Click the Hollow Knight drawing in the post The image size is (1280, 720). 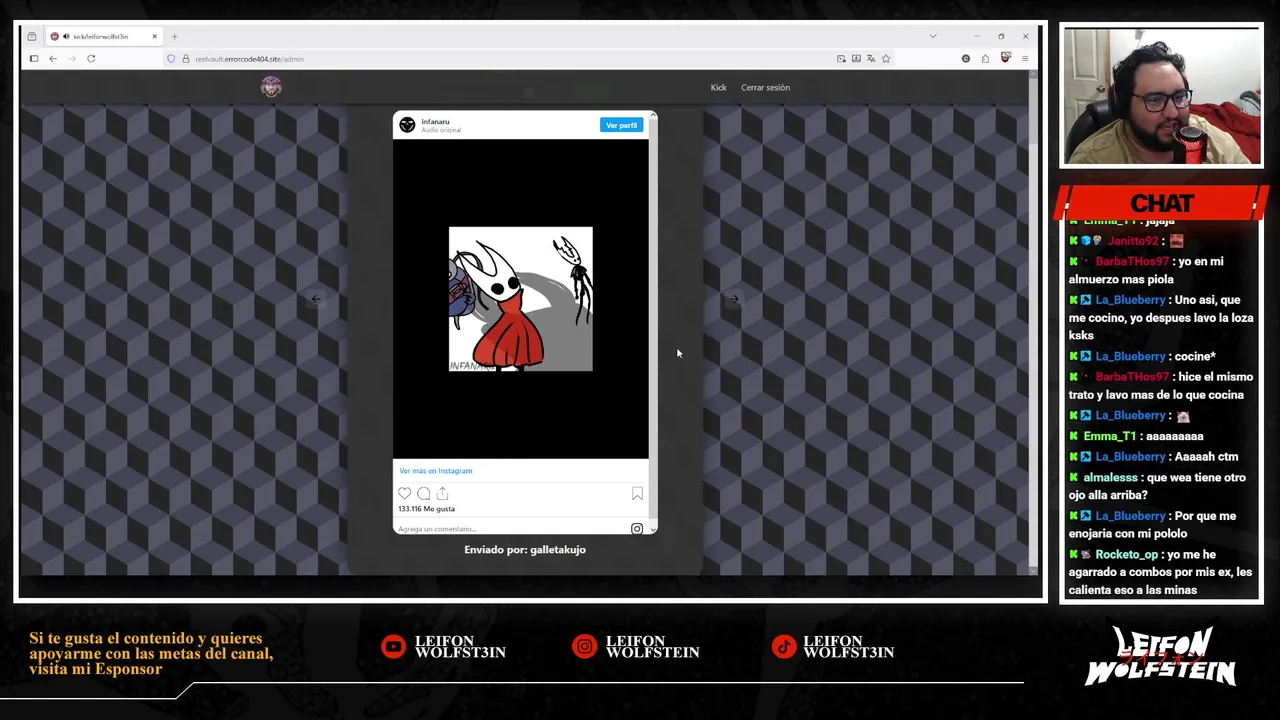520,299
